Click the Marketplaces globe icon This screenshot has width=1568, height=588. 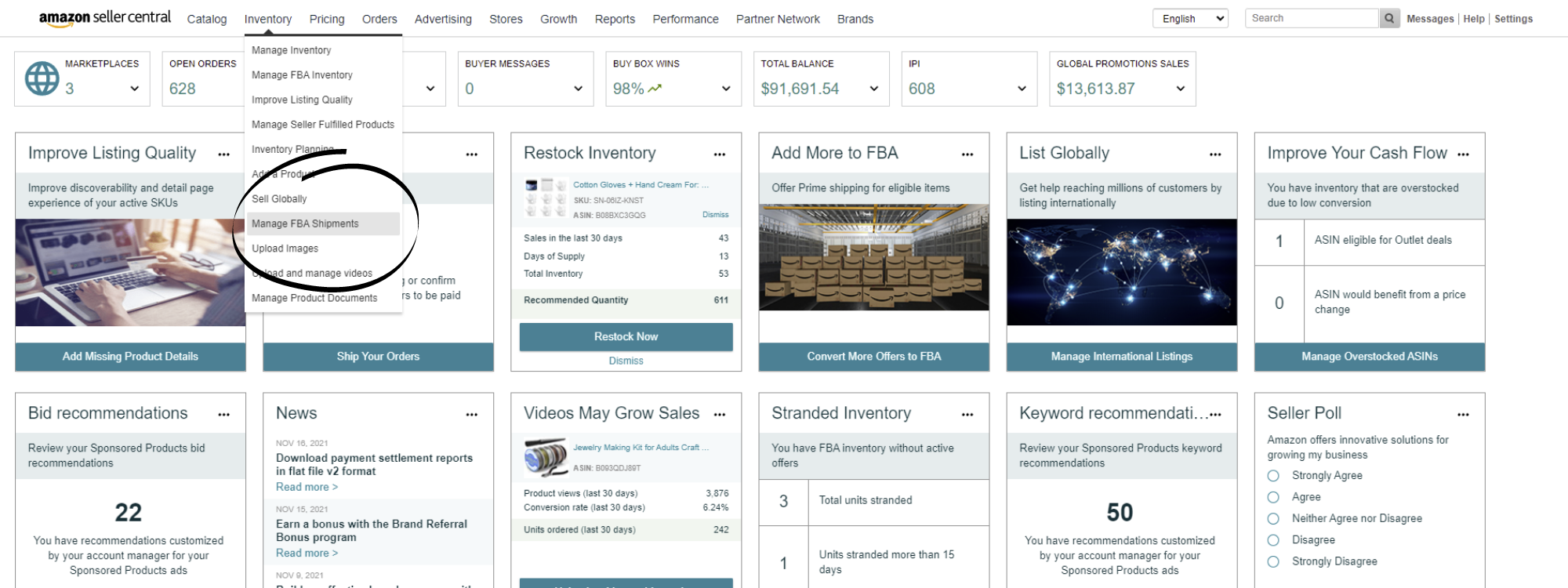pos(42,78)
